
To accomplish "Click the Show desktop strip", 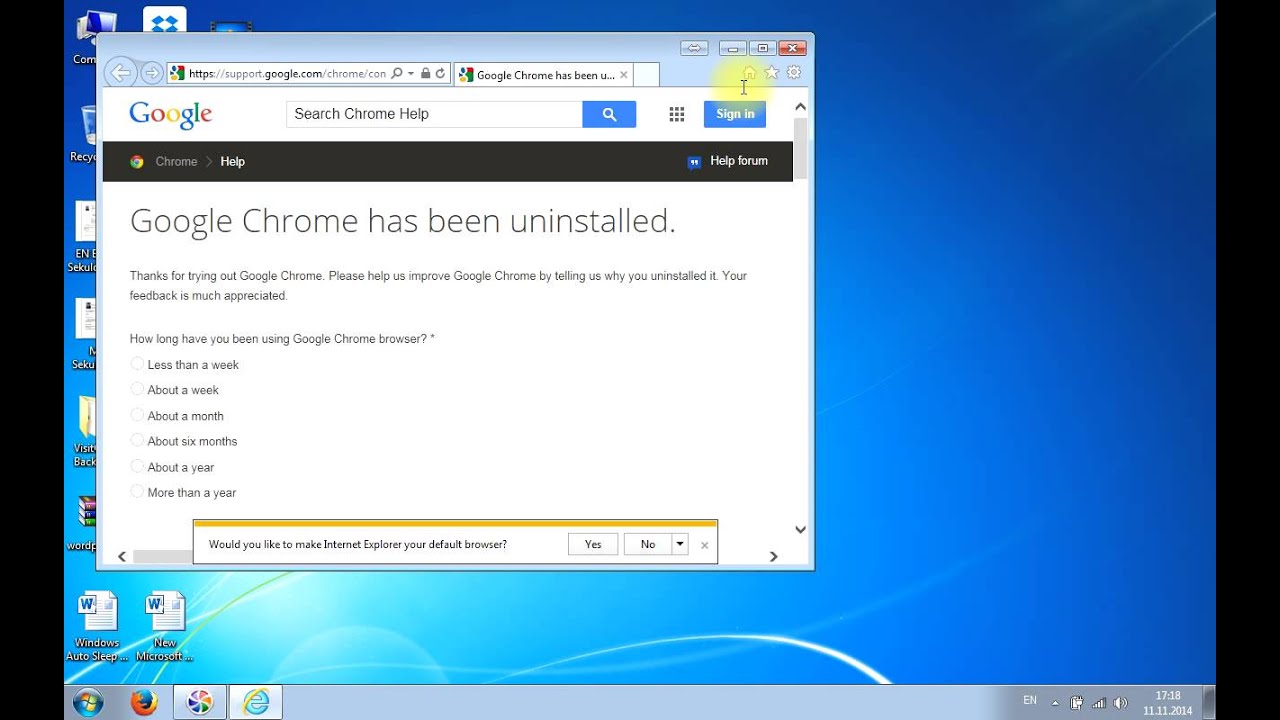I will 1209,703.
